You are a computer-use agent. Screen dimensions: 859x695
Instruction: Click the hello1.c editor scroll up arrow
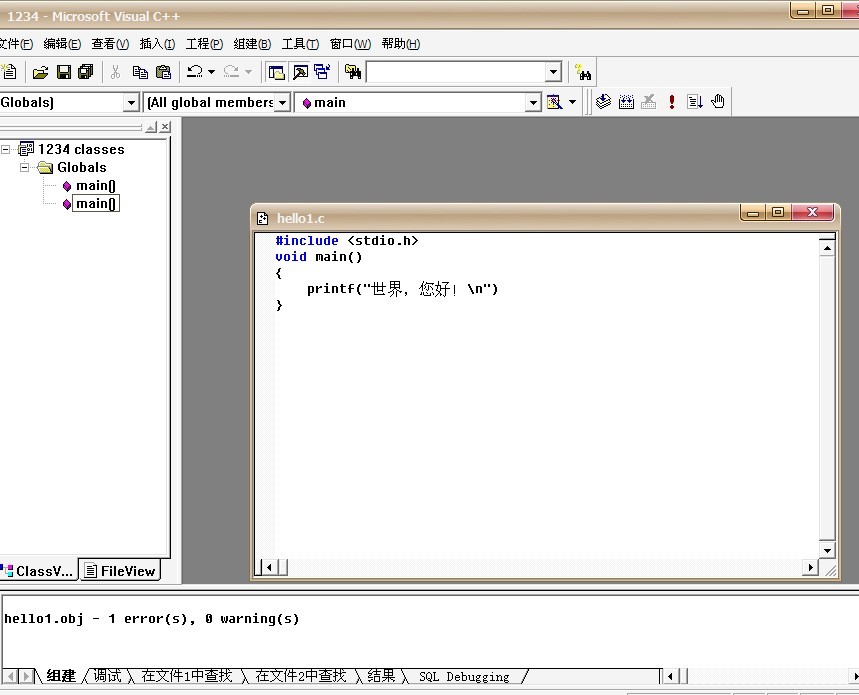pyautogui.click(x=827, y=248)
